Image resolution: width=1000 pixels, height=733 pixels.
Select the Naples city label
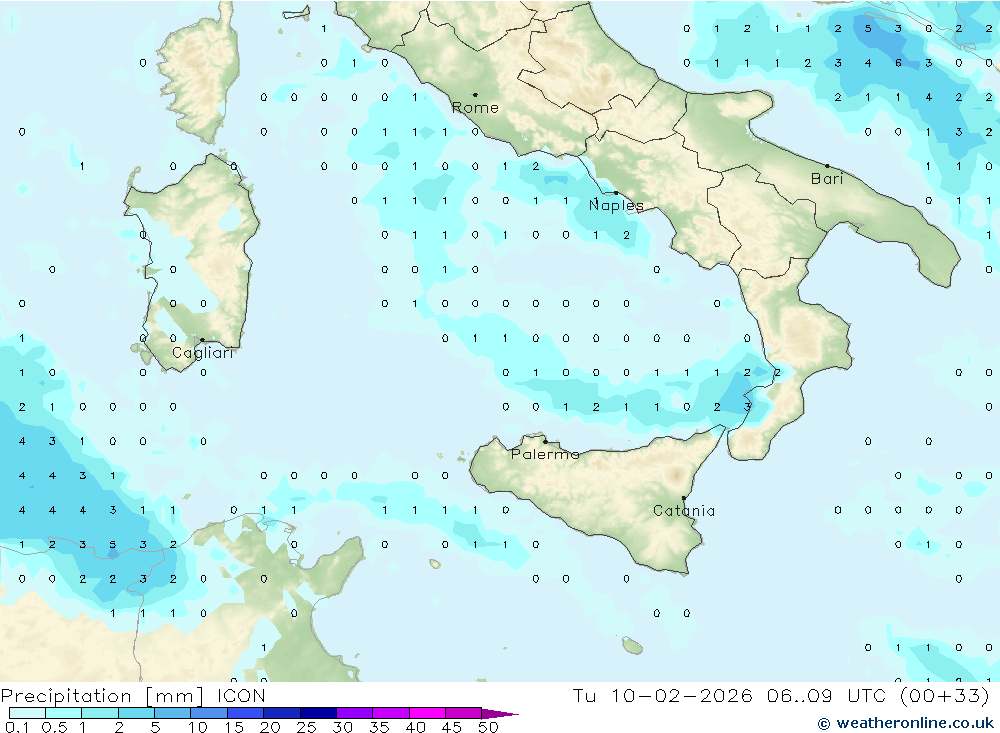pyautogui.click(x=616, y=205)
